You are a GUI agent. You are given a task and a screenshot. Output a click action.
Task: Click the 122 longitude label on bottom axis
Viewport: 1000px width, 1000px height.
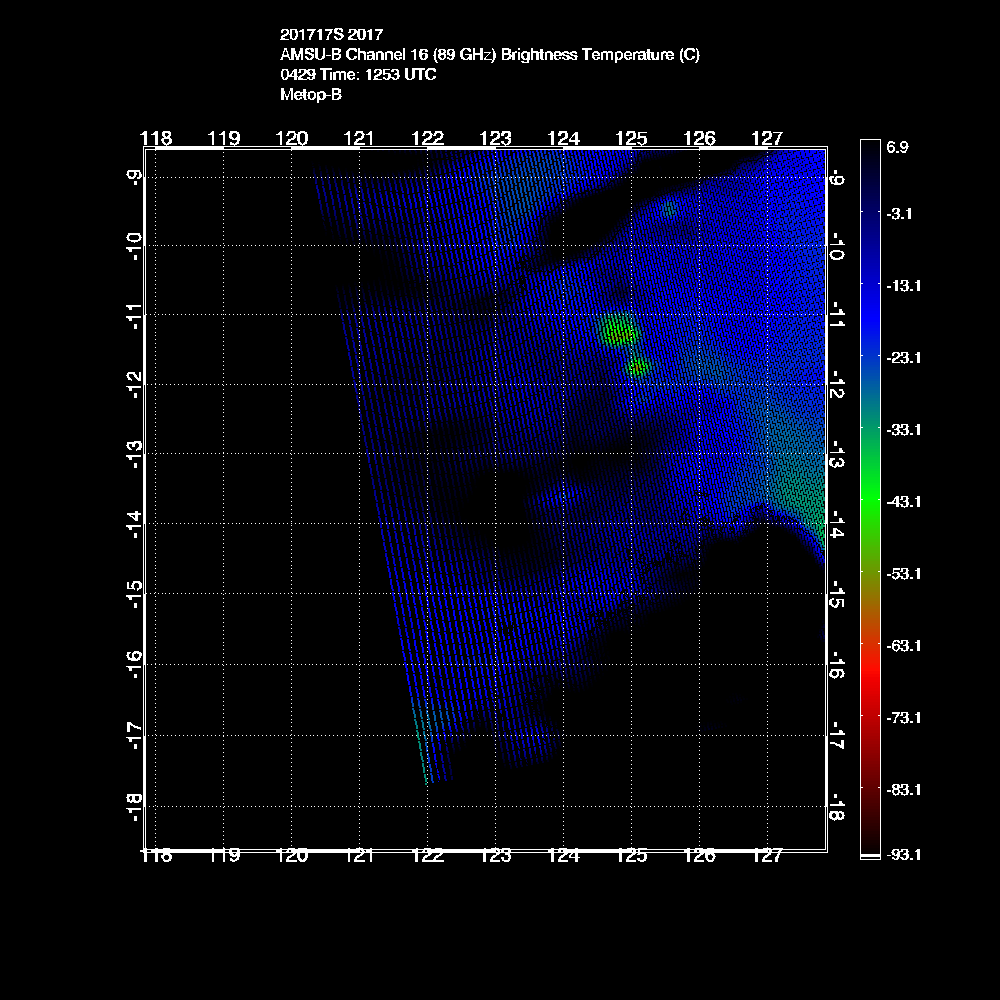[x=428, y=856]
